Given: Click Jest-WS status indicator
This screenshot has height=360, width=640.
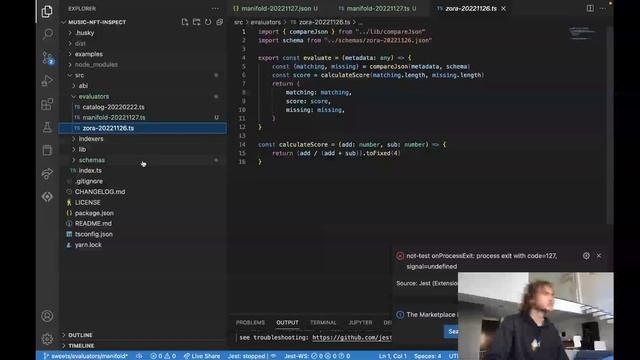Looking at the screenshot, I should (317, 356).
